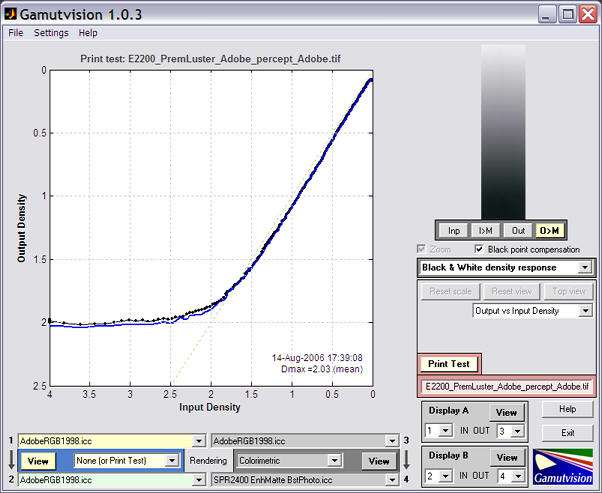Select the I>M display mode button
The image size is (602, 493).
tap(486, 230)
